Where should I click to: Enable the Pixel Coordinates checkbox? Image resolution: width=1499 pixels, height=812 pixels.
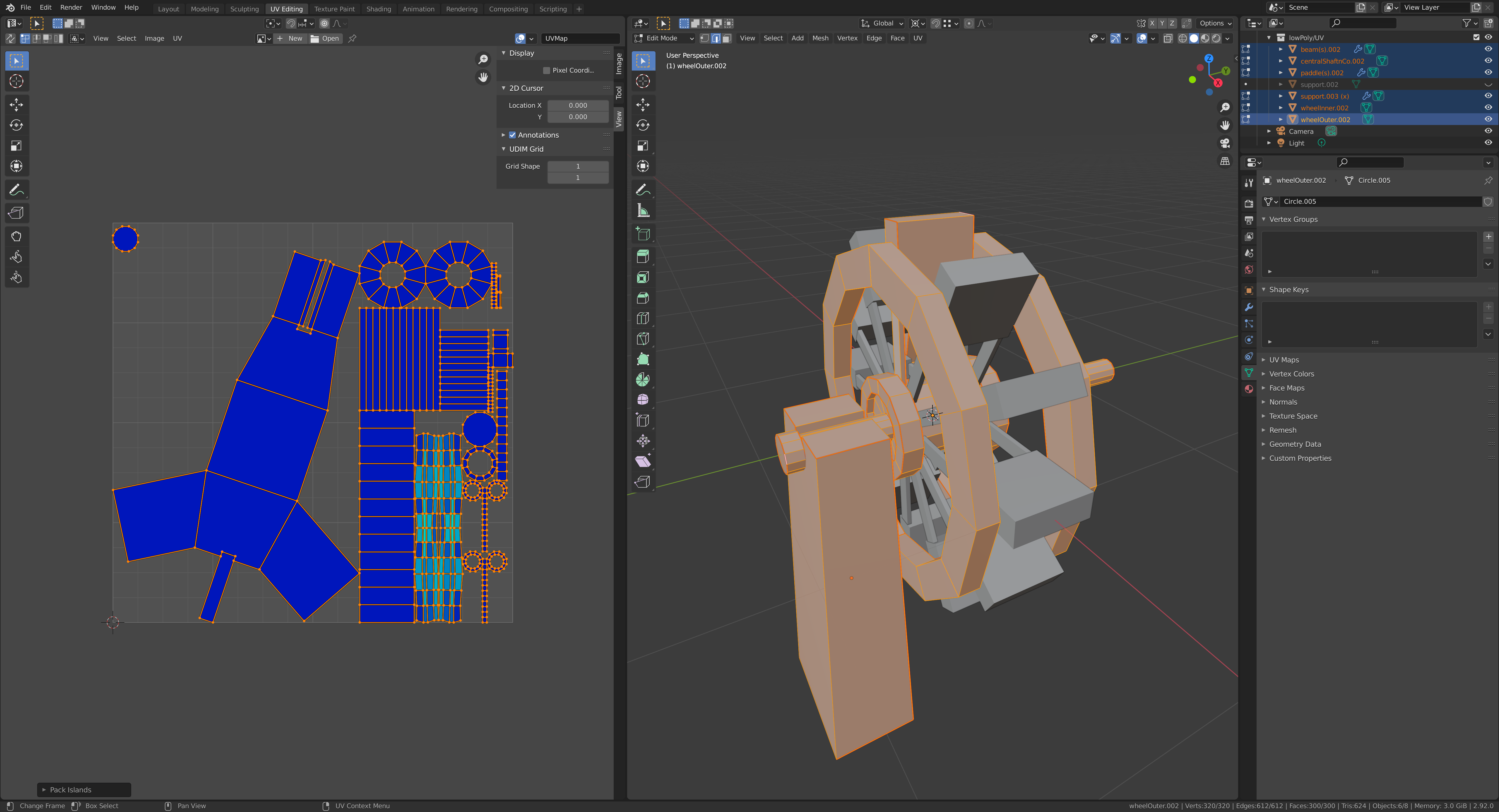pos(546,70)
